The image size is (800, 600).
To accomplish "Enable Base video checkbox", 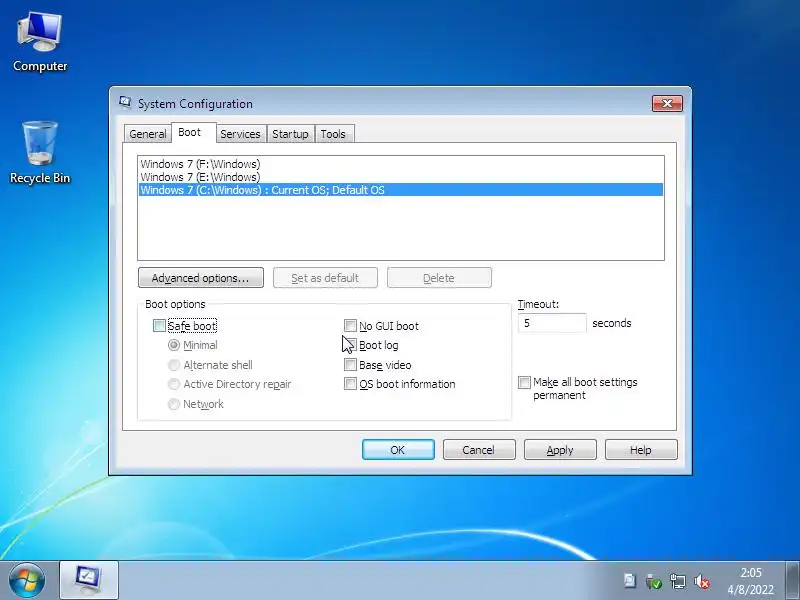I will (350, 365).
